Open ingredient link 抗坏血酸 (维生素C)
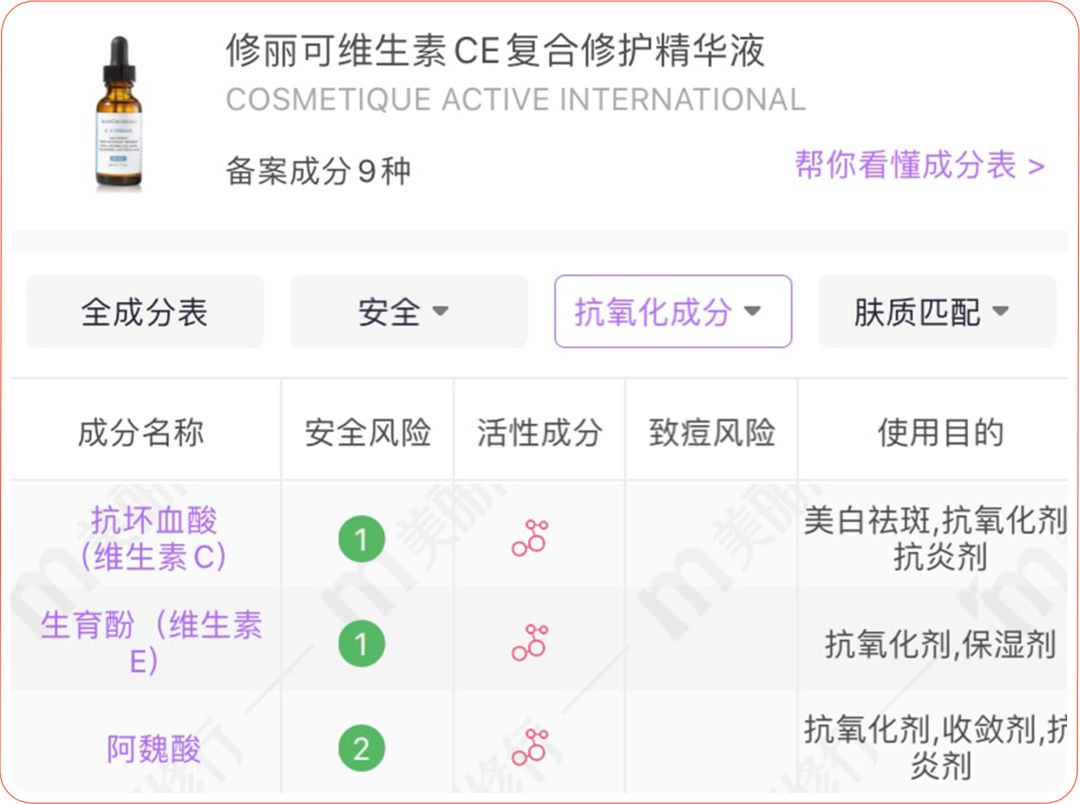 pyautogui.click(x=153, y=539)
